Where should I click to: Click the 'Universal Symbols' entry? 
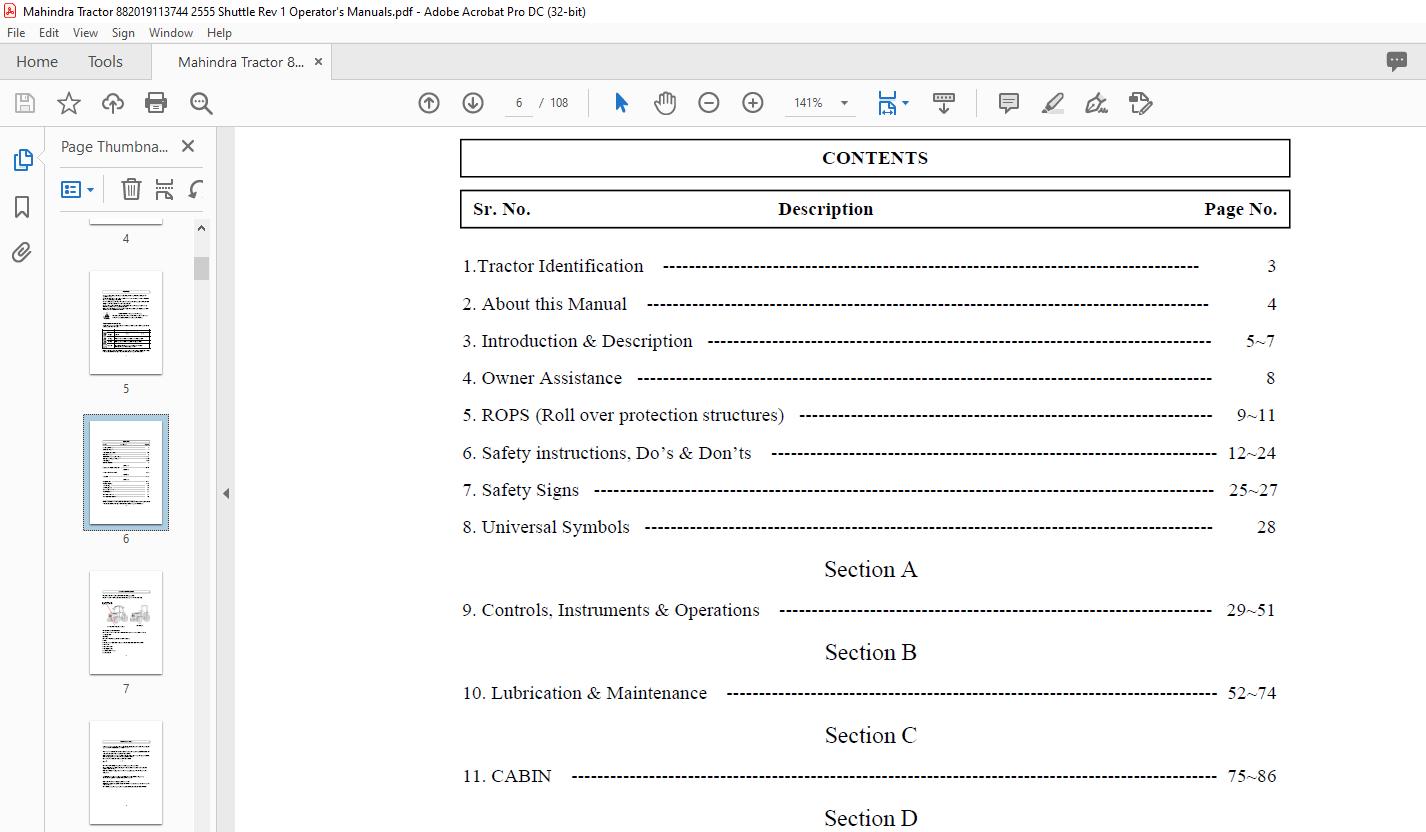coord(546,527)
